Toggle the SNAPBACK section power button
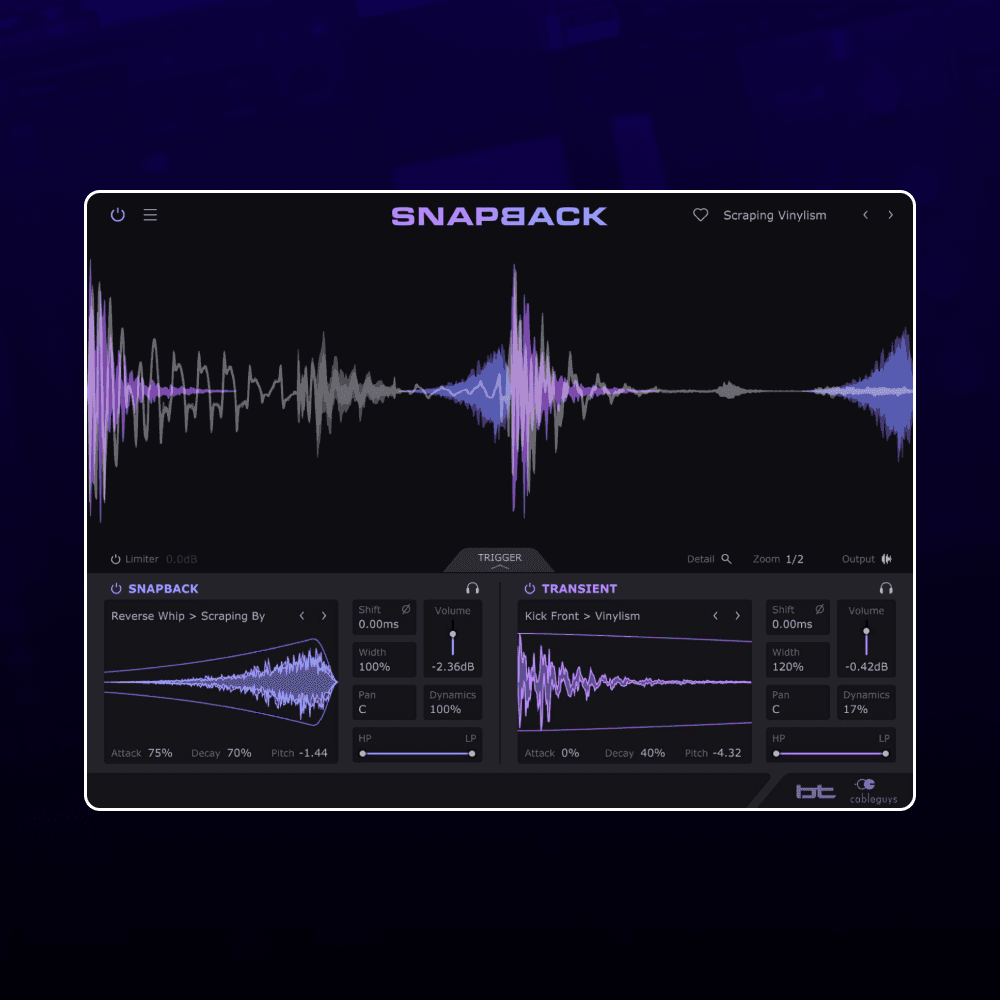The image size is (1000, 1000). (116, 589)
